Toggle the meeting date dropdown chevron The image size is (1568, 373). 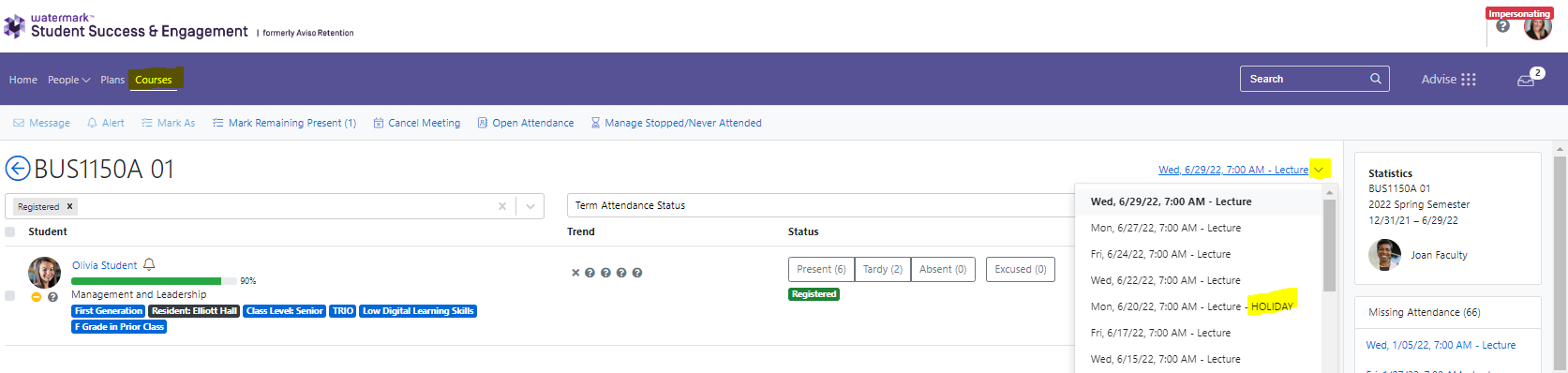pyautogui.click(x=1319, y=170)
